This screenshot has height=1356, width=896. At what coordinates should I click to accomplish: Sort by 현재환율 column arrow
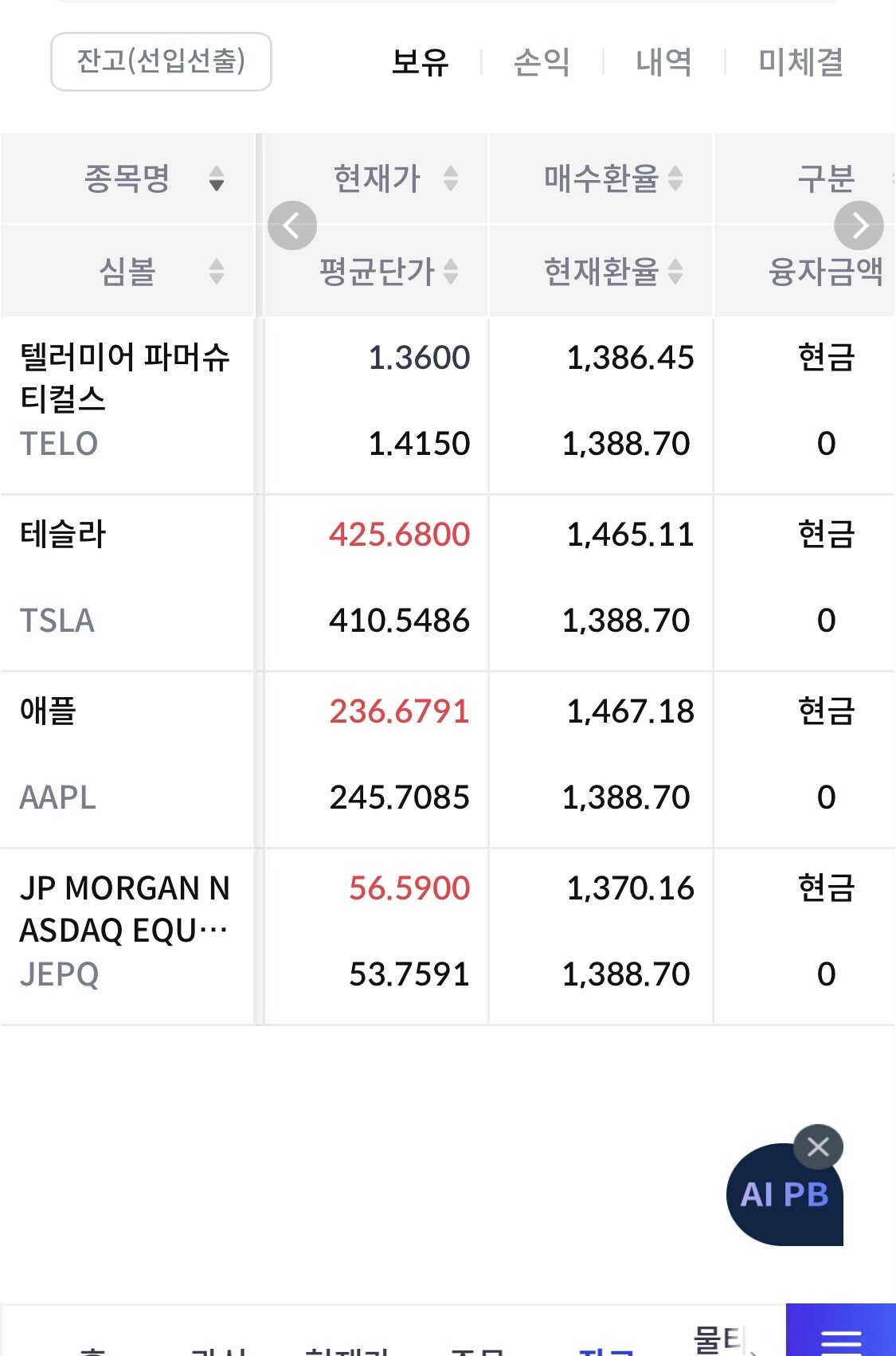[x=675, y=272]
